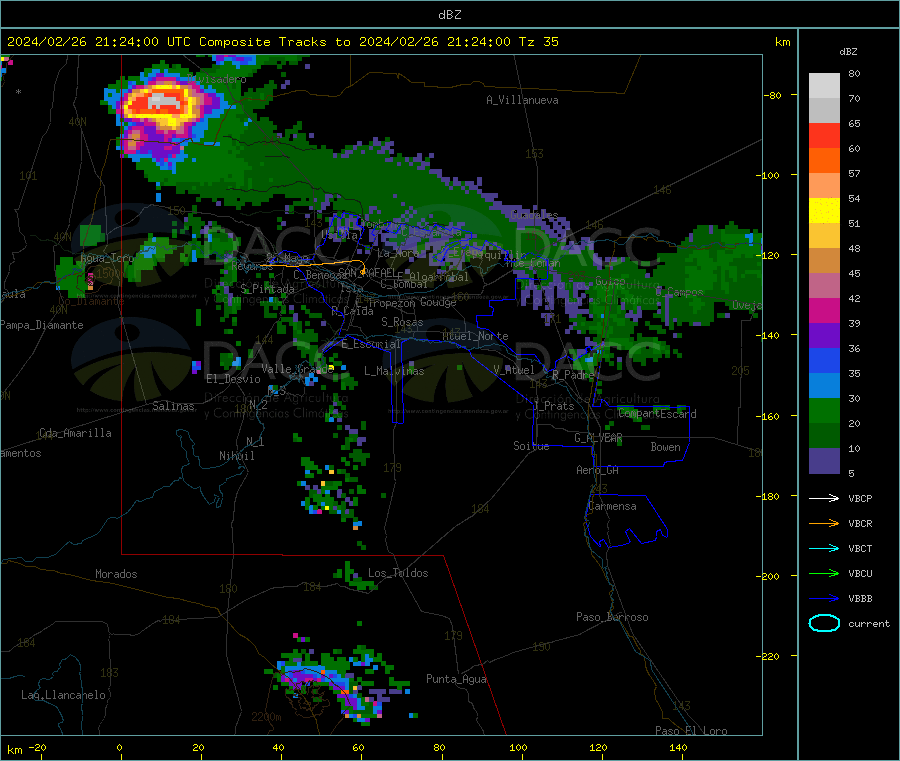Click the white VBCP arrow legend icon

pos(824,498)
